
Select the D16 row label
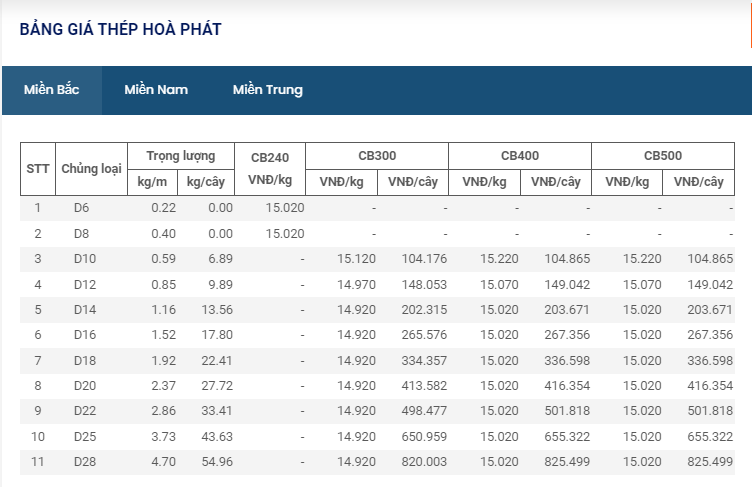(x=85, y=334)
